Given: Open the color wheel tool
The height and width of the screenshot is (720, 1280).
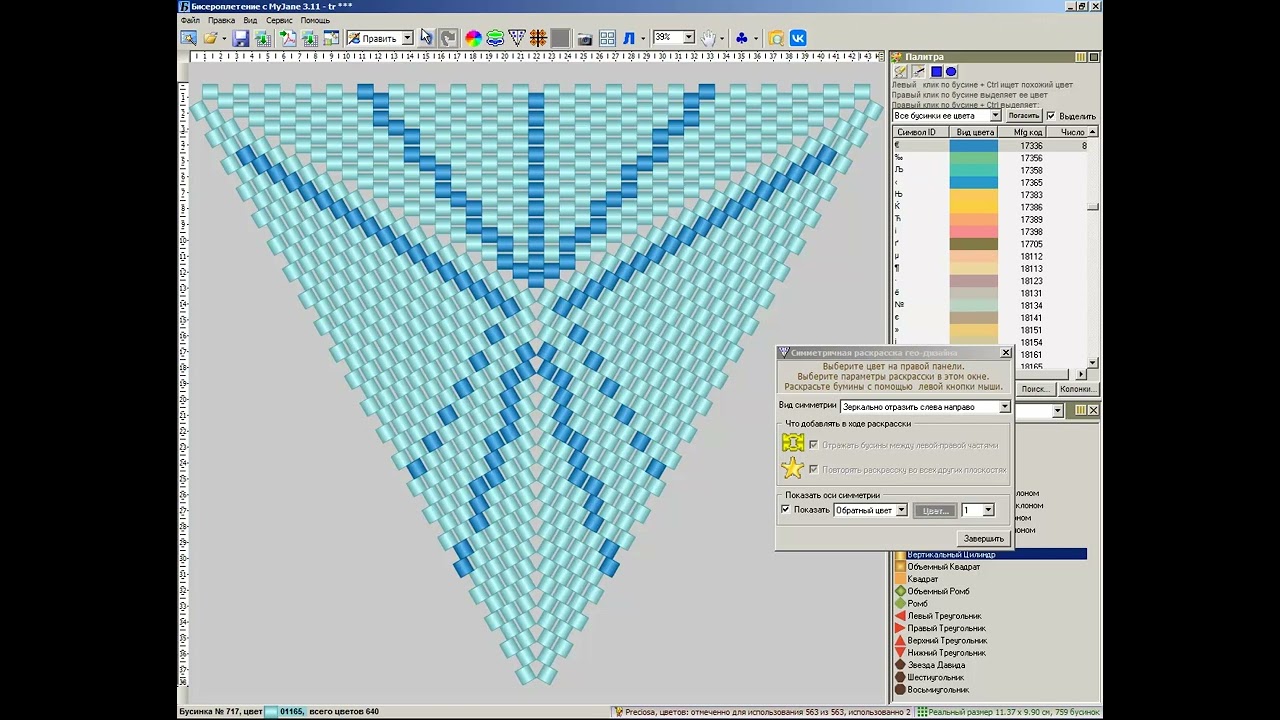Looking at the screenshot, I should point(473,38).
